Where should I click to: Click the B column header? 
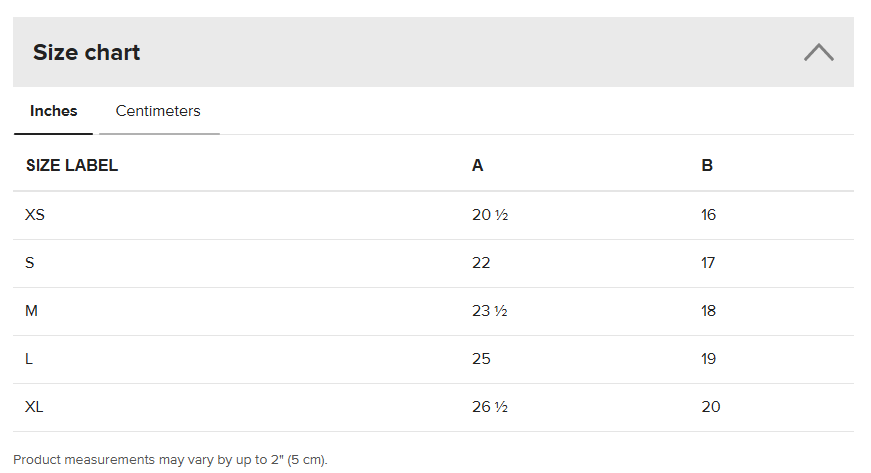707,166
